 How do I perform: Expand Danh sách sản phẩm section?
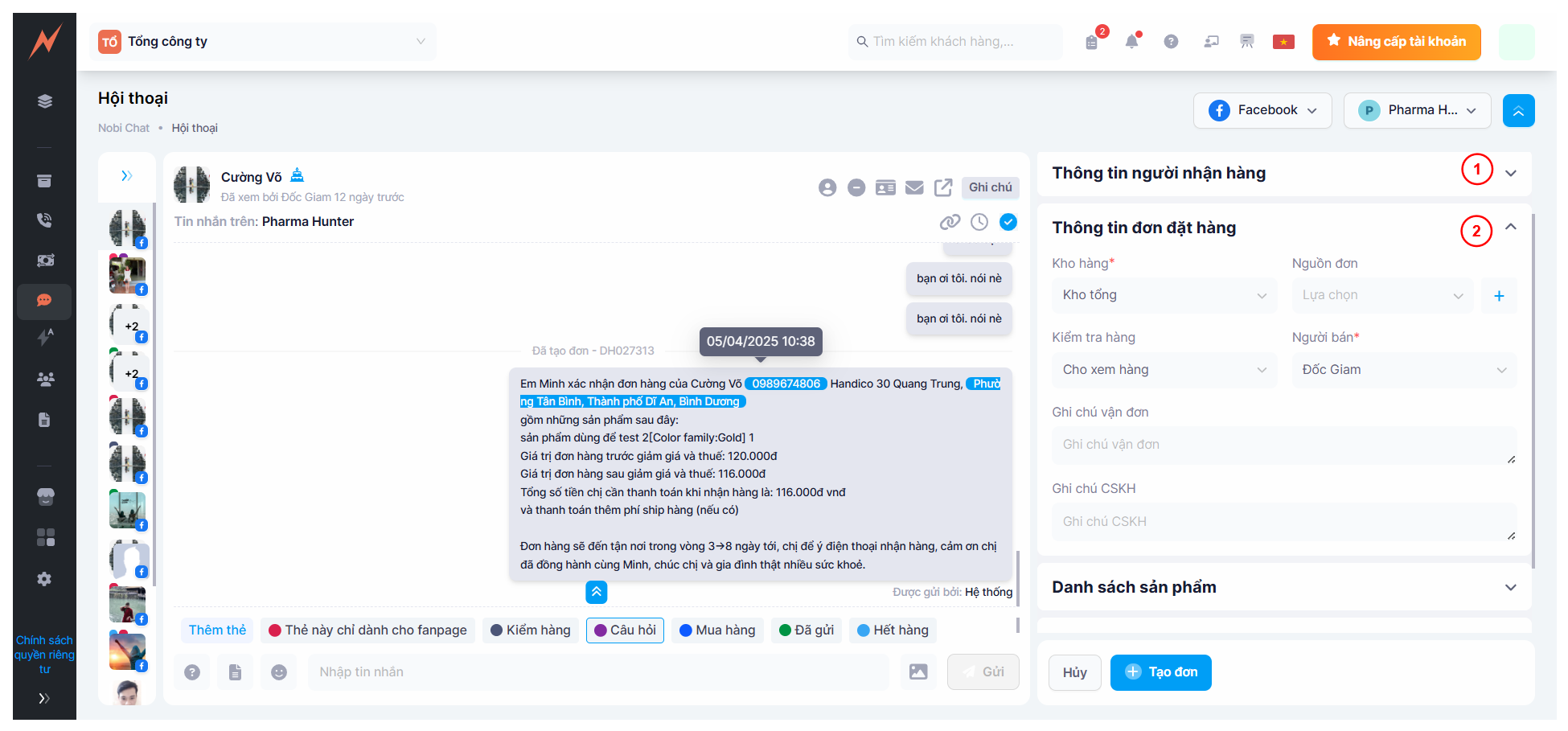click(x=1511, y=587)
